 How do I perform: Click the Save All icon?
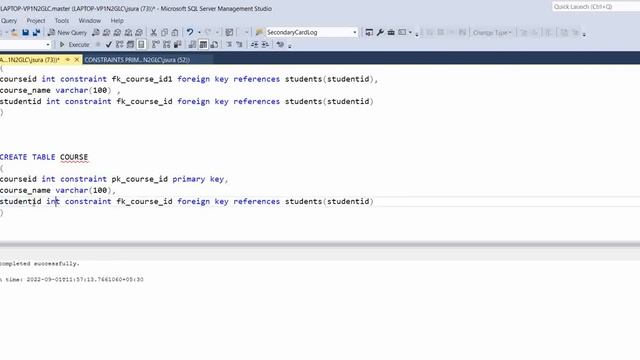[x=36, y=33]
